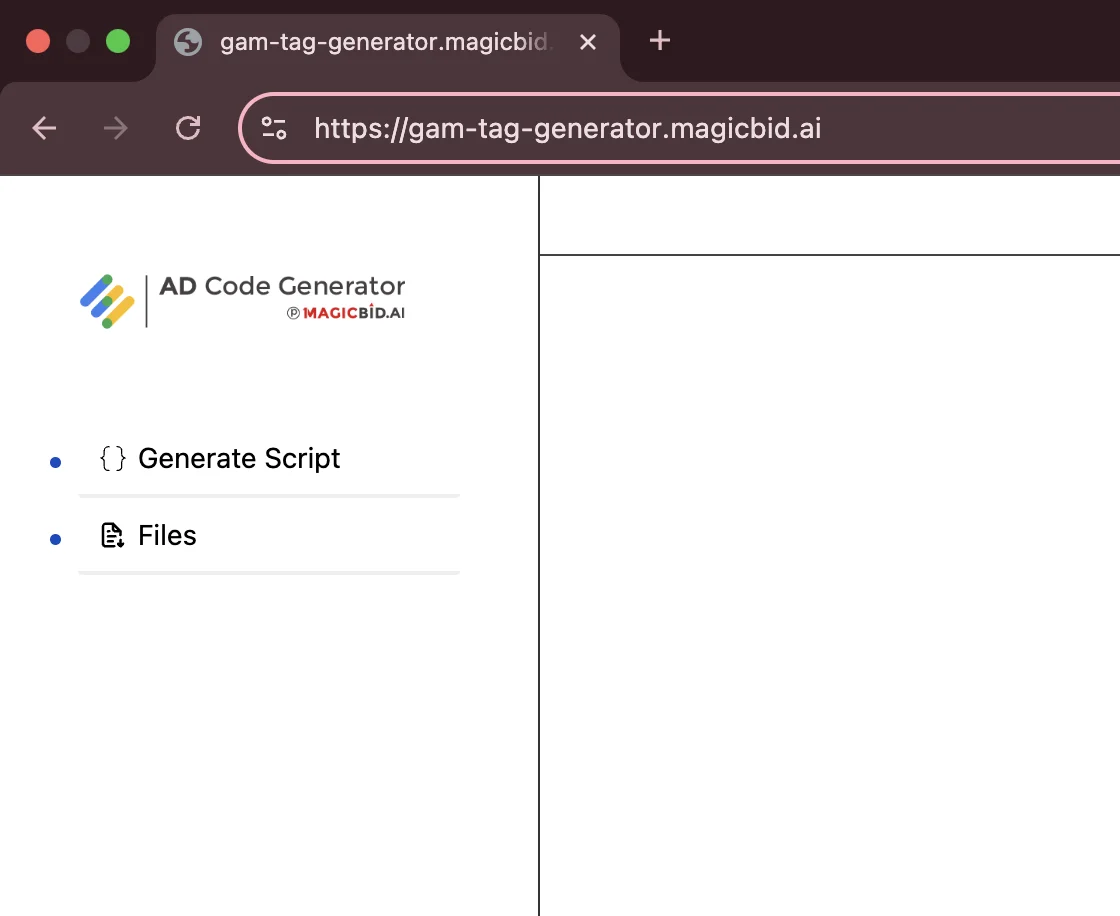1120x916 pixels.
Task: Open site information via the tune icon
Action: 274,128
